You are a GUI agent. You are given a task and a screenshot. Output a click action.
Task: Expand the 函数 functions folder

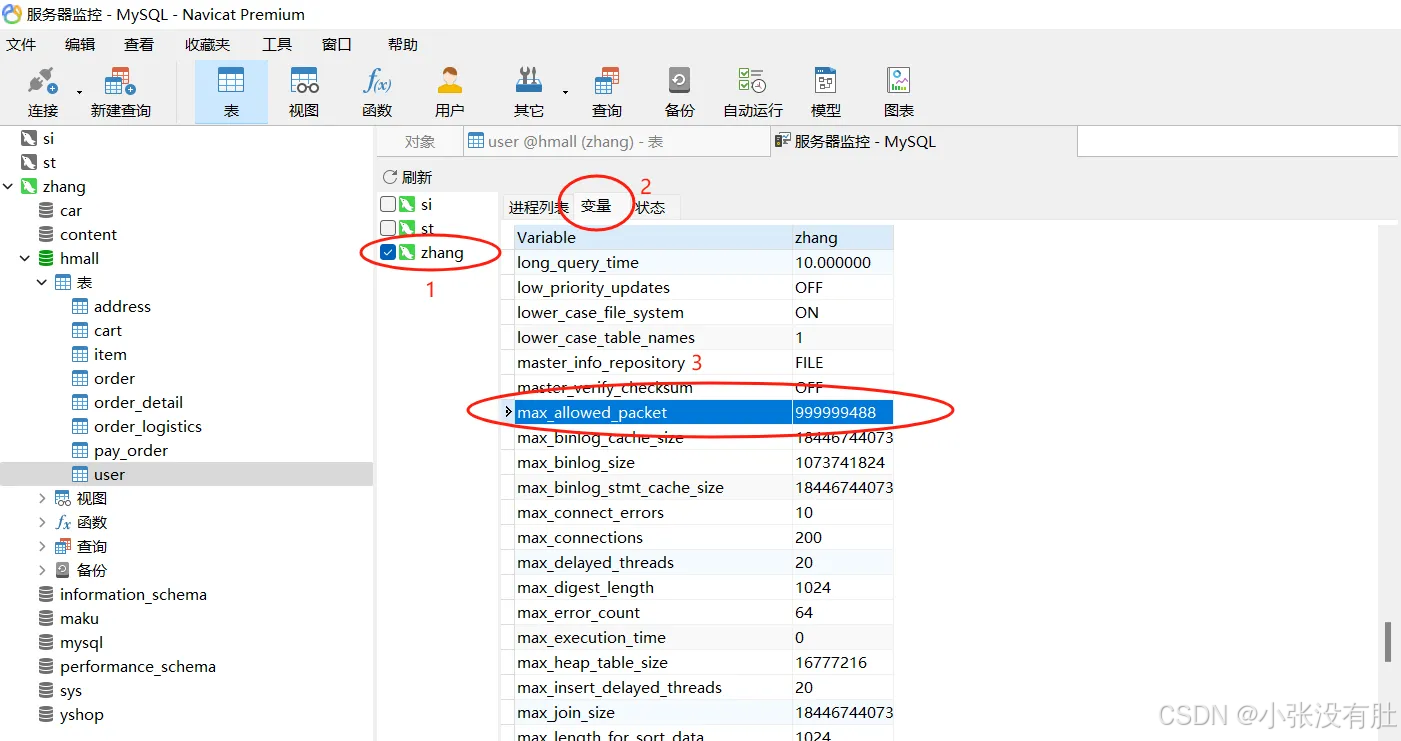point(42,523)
